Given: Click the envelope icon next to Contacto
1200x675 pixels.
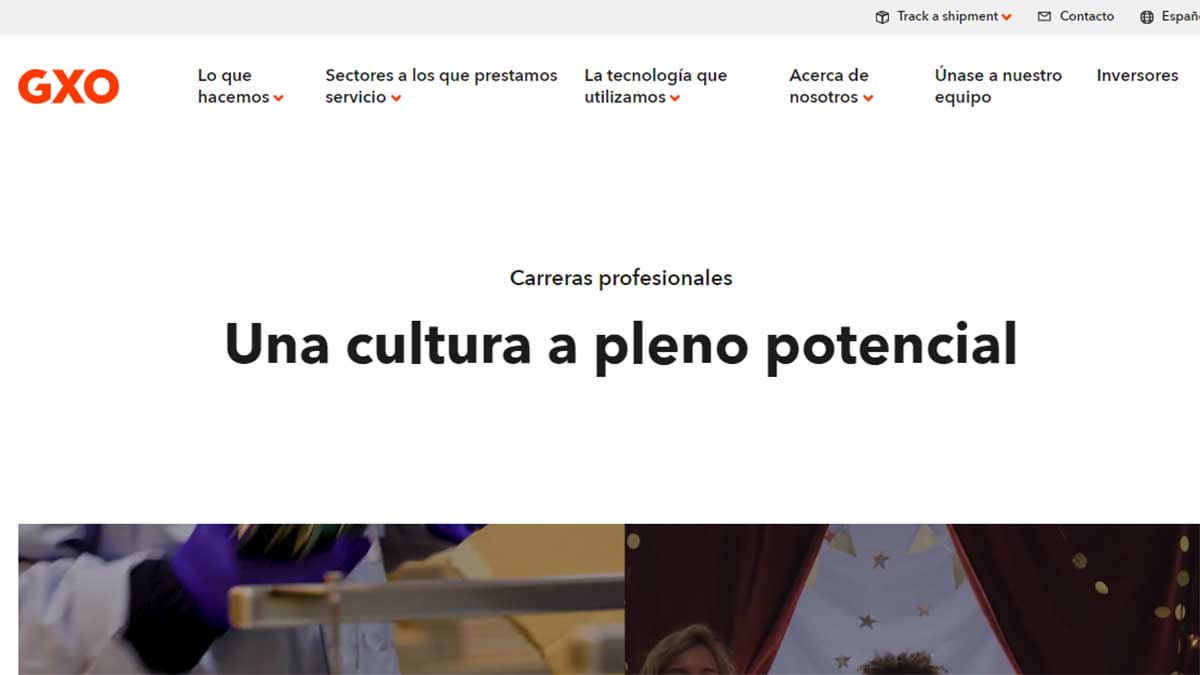Looking at the screenshot, I should [x=1044, y=17].
